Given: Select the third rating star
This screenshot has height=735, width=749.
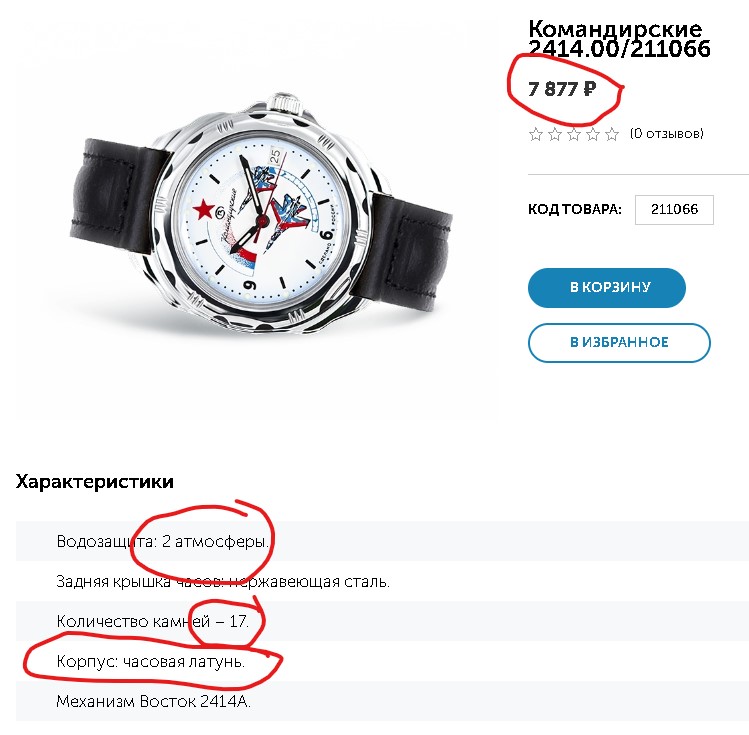Looking at the screenshot, I should [x=574, y=134].
